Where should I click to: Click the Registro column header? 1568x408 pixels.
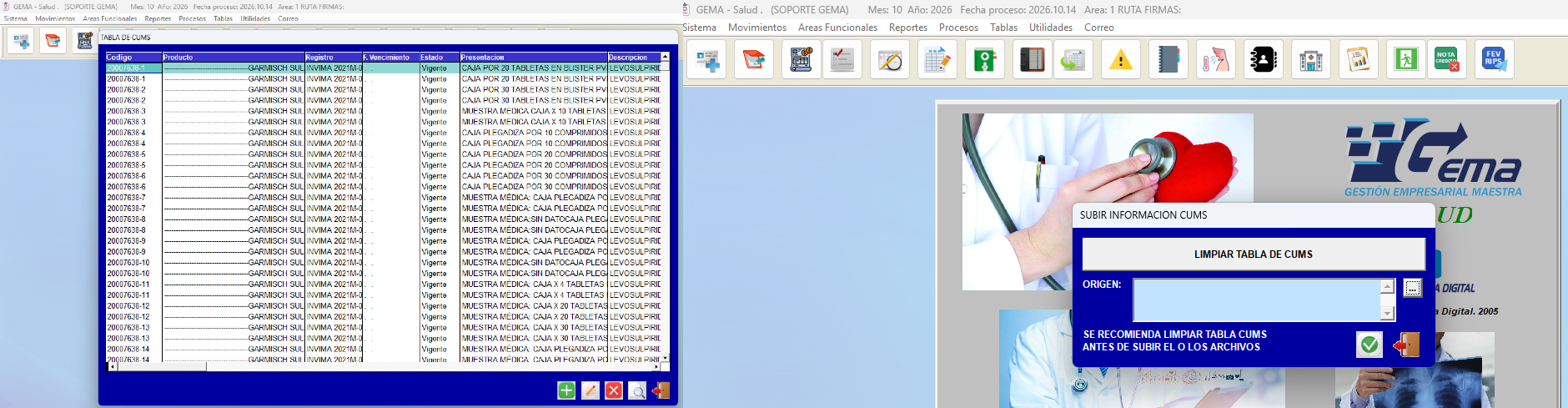[334, 58]
